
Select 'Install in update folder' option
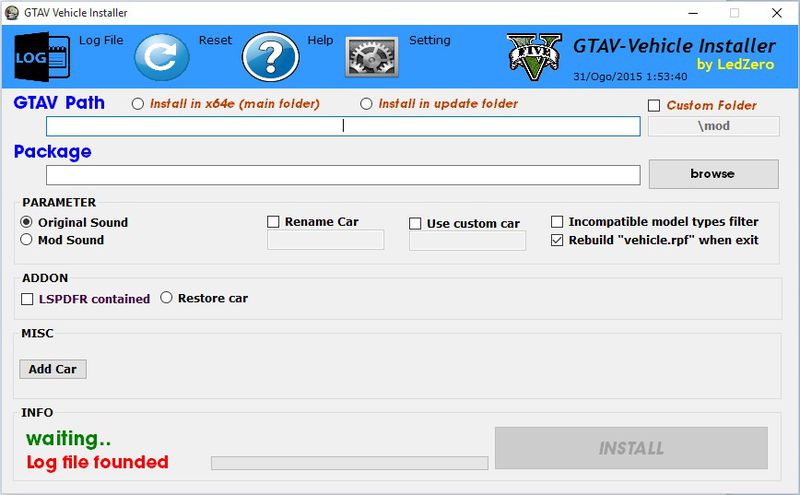366,104
